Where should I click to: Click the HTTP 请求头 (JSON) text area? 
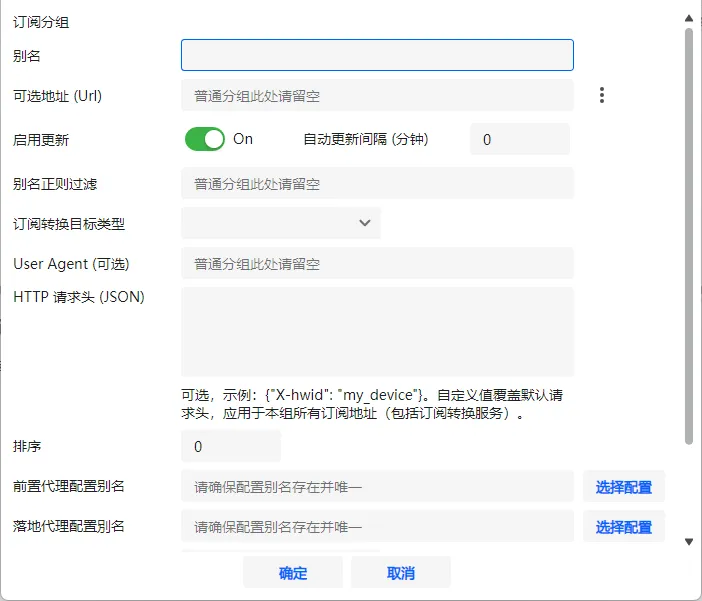coord(377,332)
